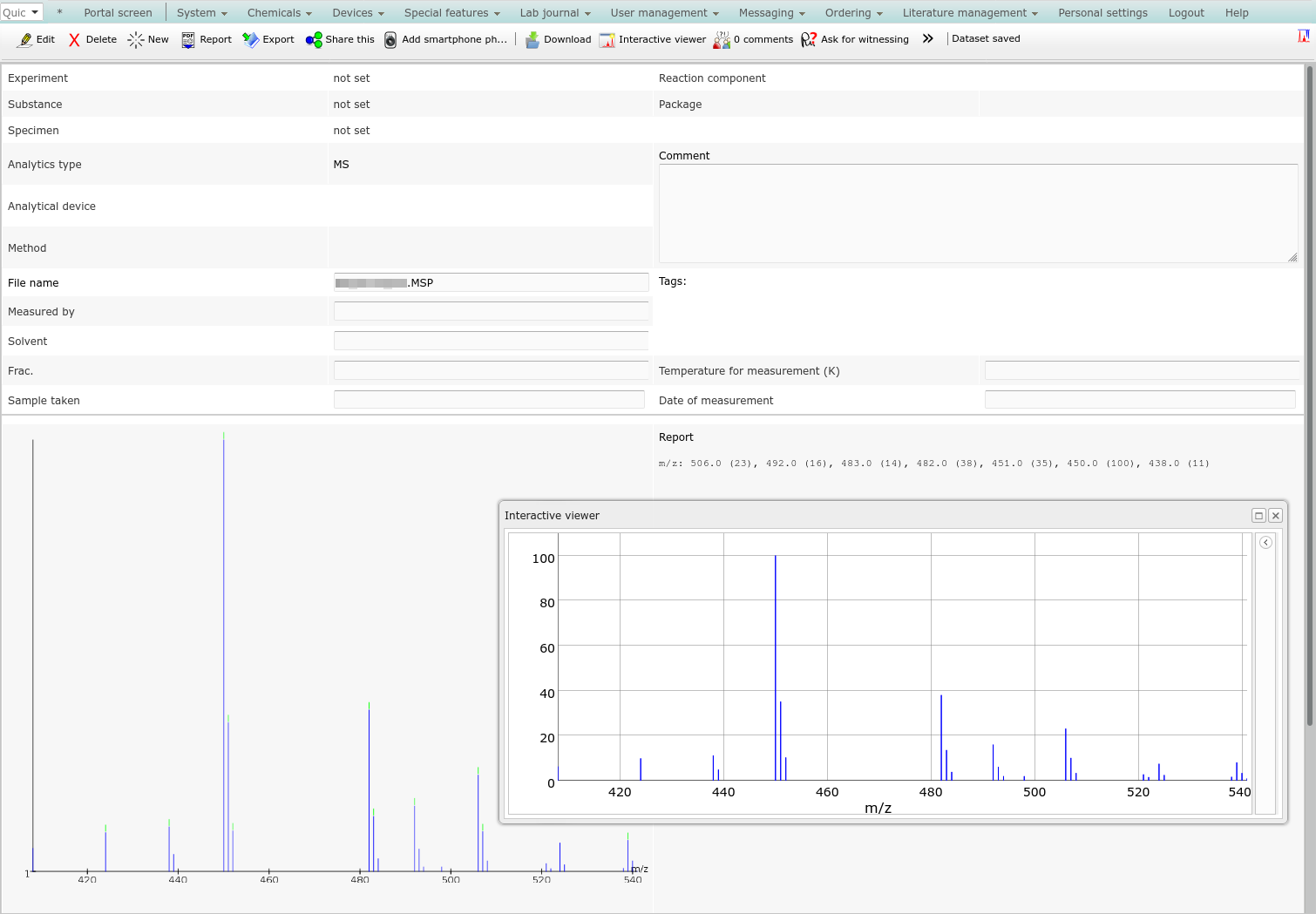This screenshot has height=914, width=1316.
Task: Open Interactive viewer from the toolbar
Action: click(607, 40)
